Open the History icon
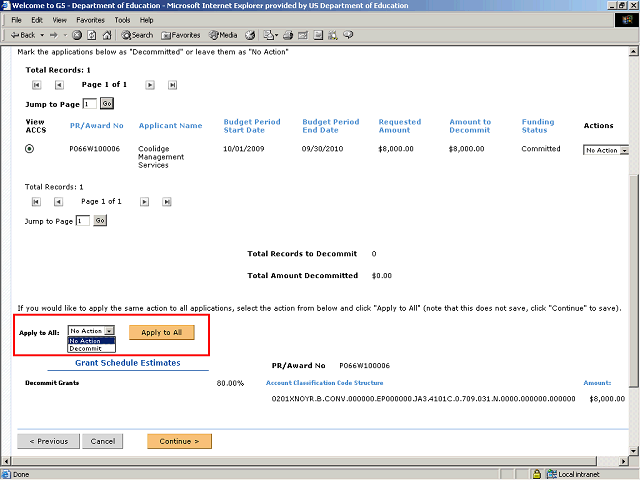This screenshot has height=480, width=640. point(250,35)
